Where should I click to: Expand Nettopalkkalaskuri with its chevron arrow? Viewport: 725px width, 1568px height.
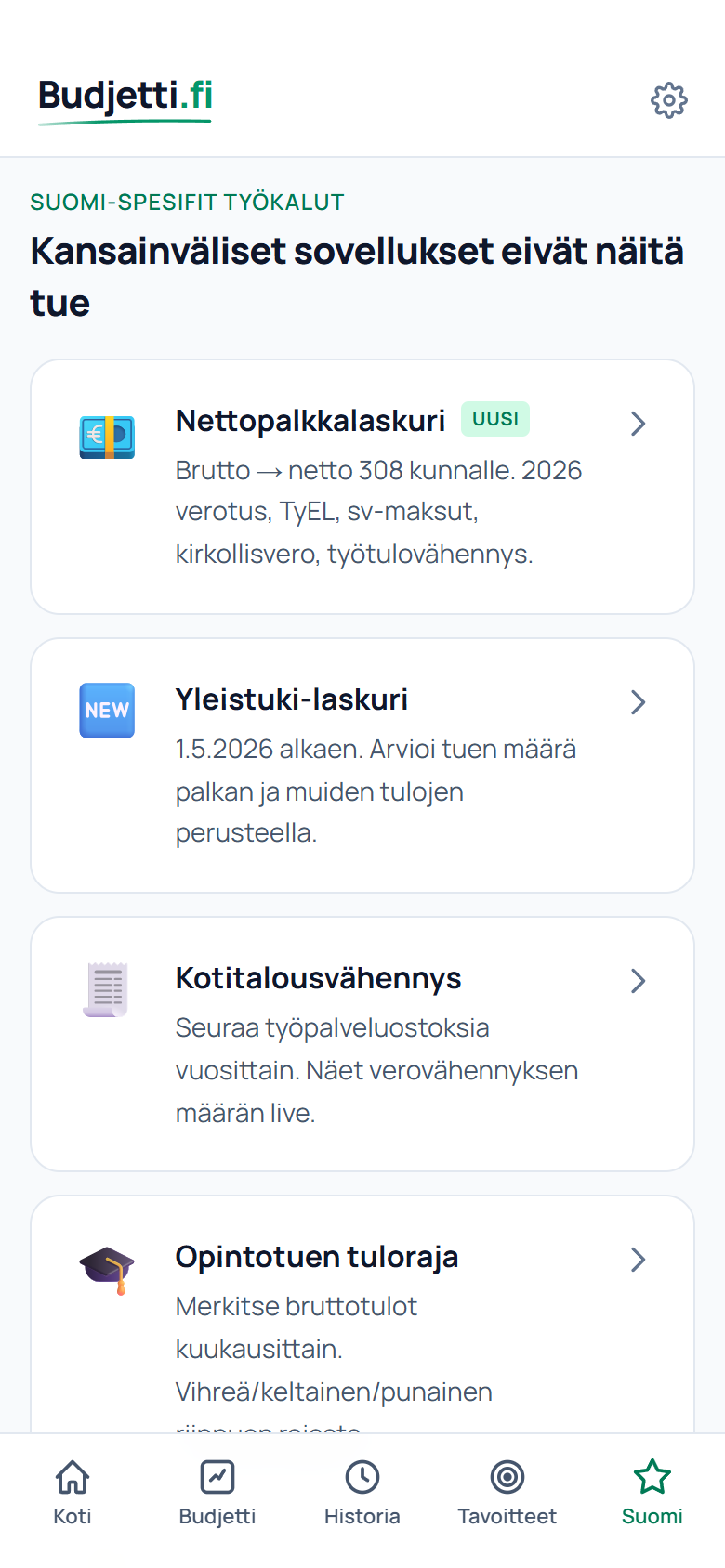point(638,424)
